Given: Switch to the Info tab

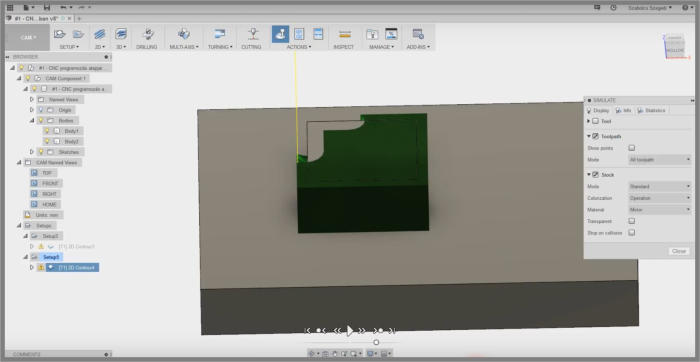Looking at the screenshot, I should click(x=624, y=110).
